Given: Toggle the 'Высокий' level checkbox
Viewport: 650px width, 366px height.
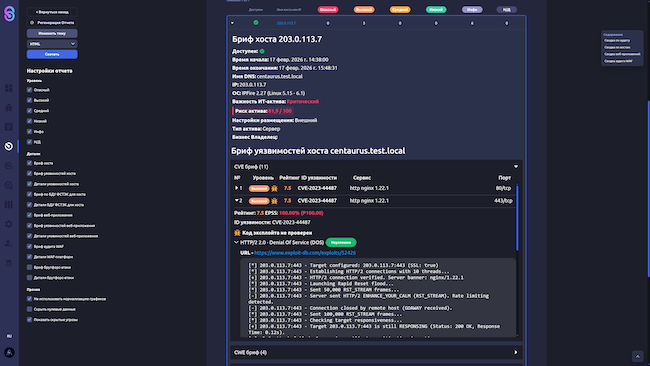Looking at the screenshot, I should pyautogui.click(x=29, y=100).
